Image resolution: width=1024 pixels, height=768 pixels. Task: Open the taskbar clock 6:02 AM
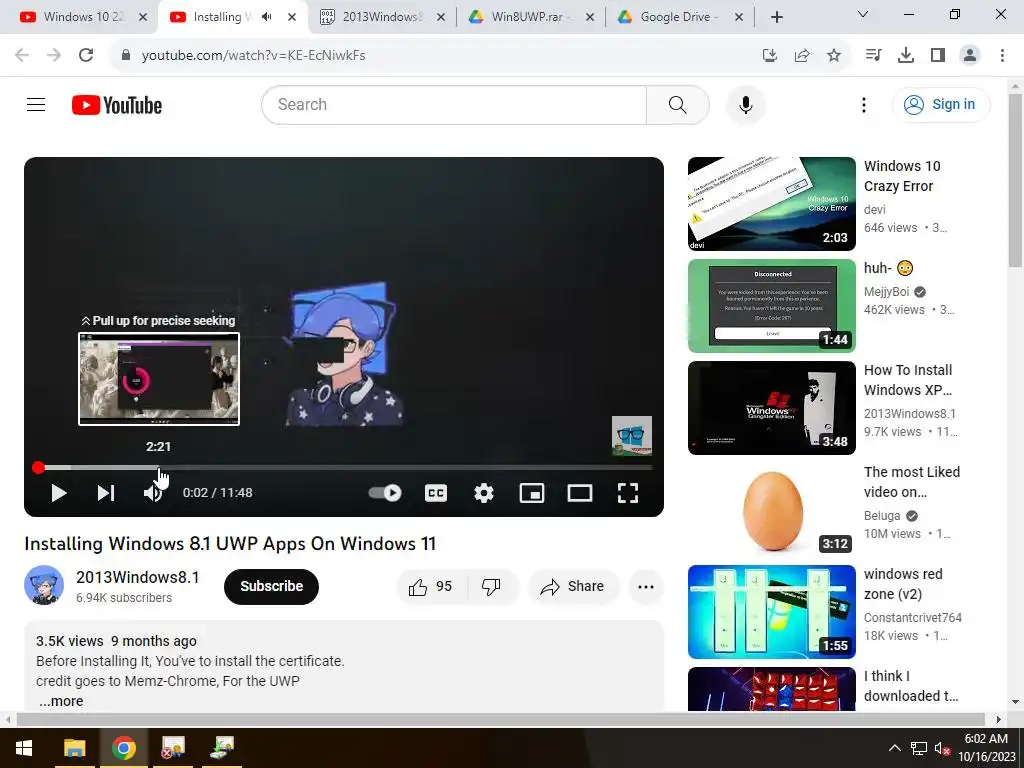(986, 739)
